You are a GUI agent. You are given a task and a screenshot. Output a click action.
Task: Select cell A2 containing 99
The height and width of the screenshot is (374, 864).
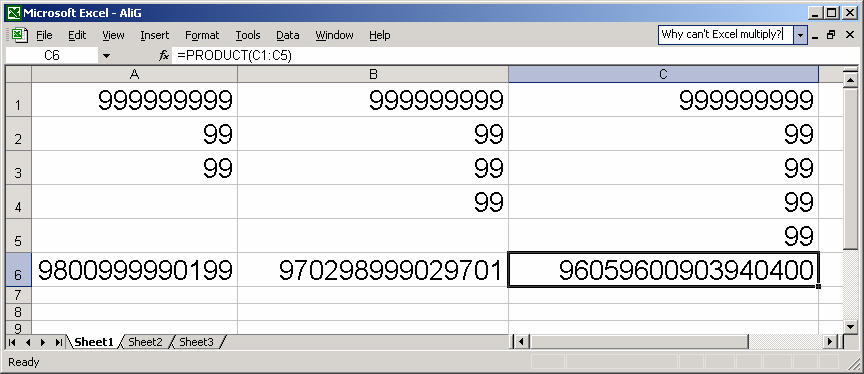(134, 134)
